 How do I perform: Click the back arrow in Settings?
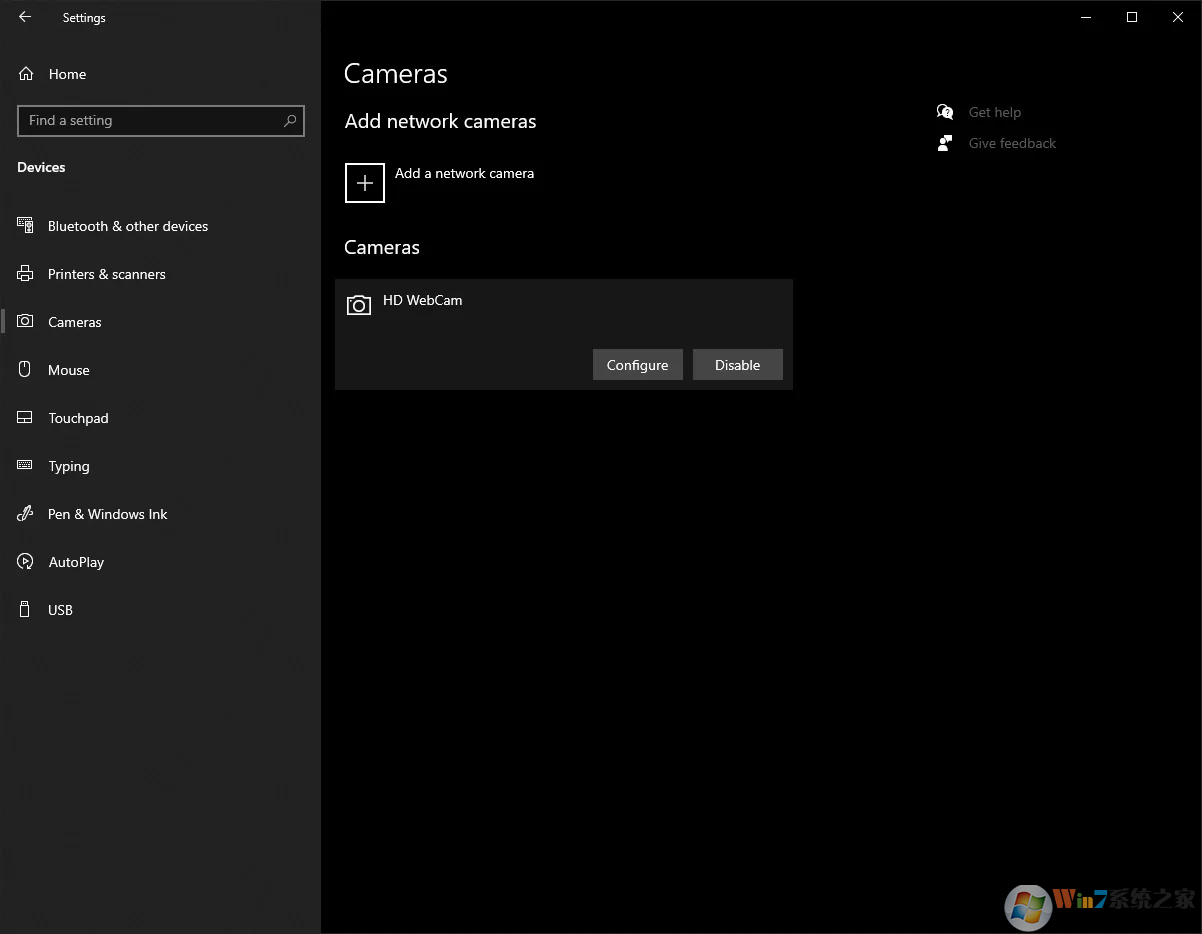click(x=25, y=17)
